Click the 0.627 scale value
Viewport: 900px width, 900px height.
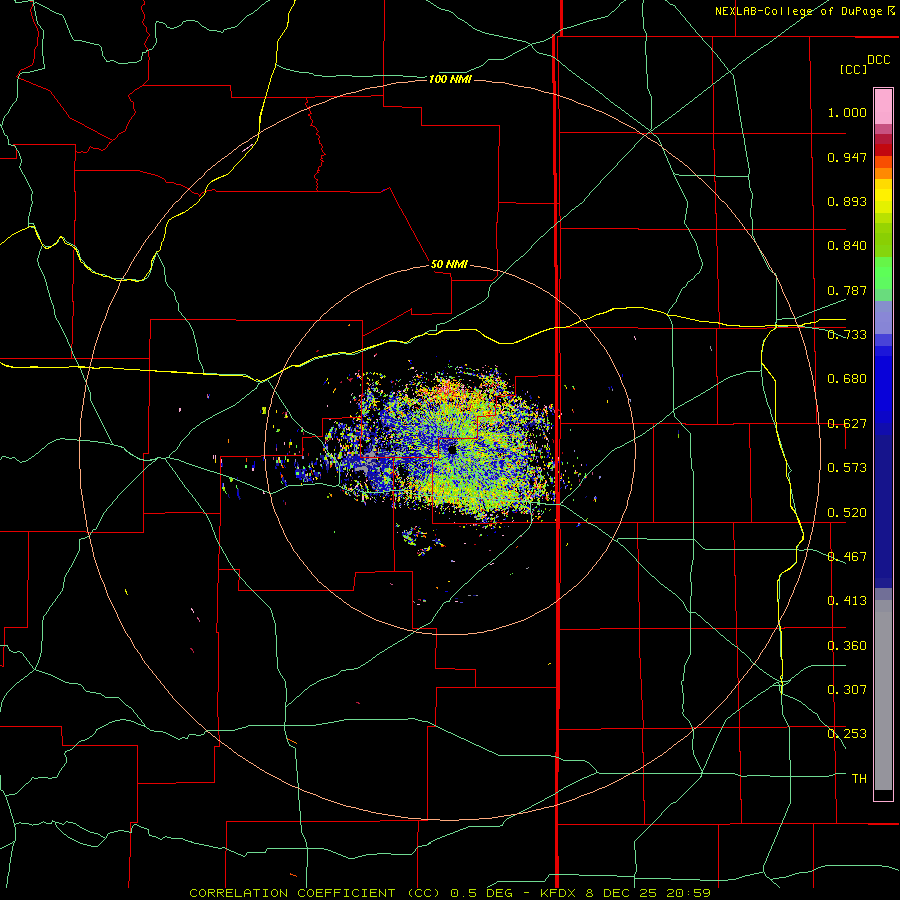tap(847, 424)
